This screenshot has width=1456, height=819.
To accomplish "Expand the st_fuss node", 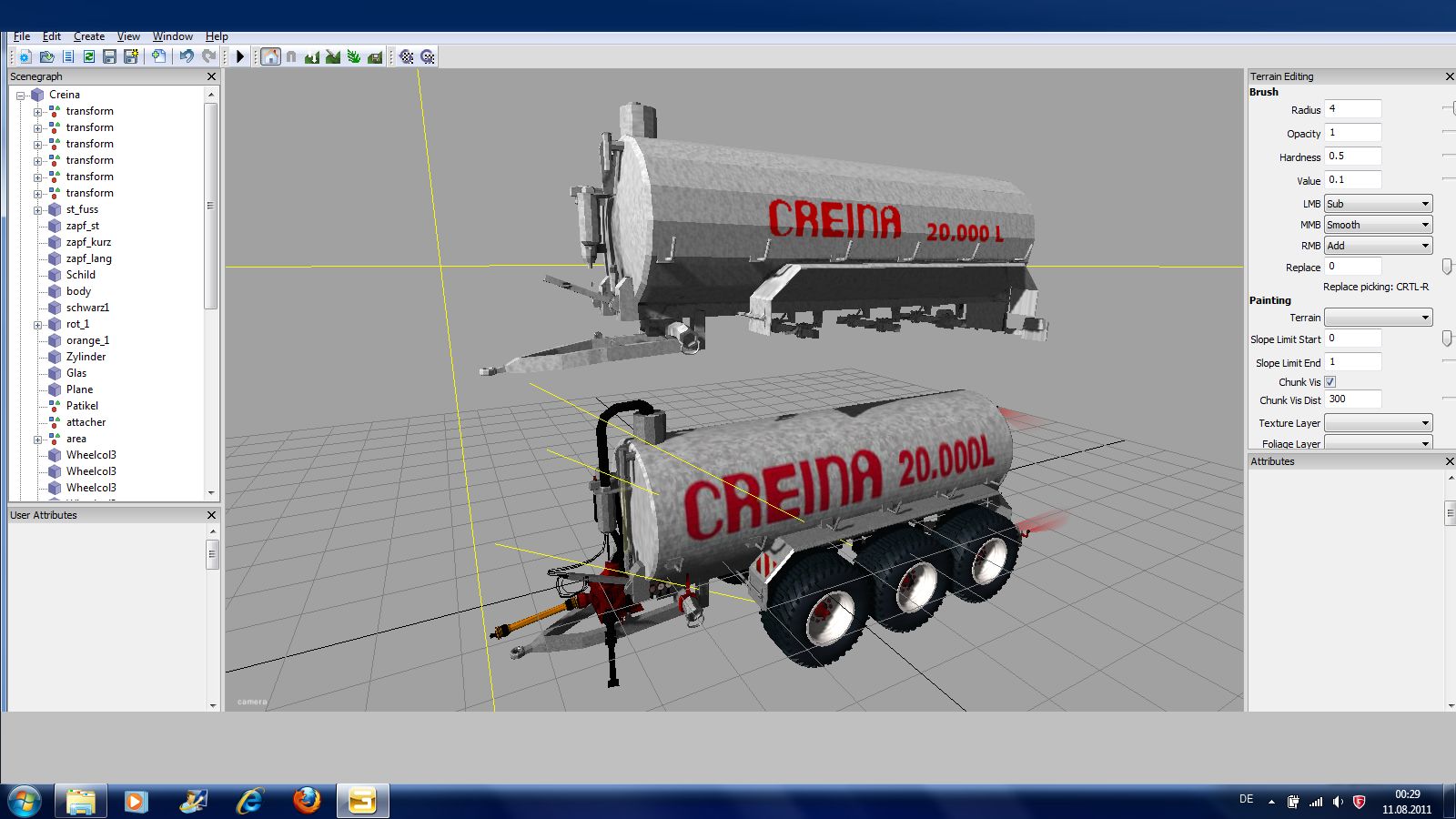I will [38, 210].
